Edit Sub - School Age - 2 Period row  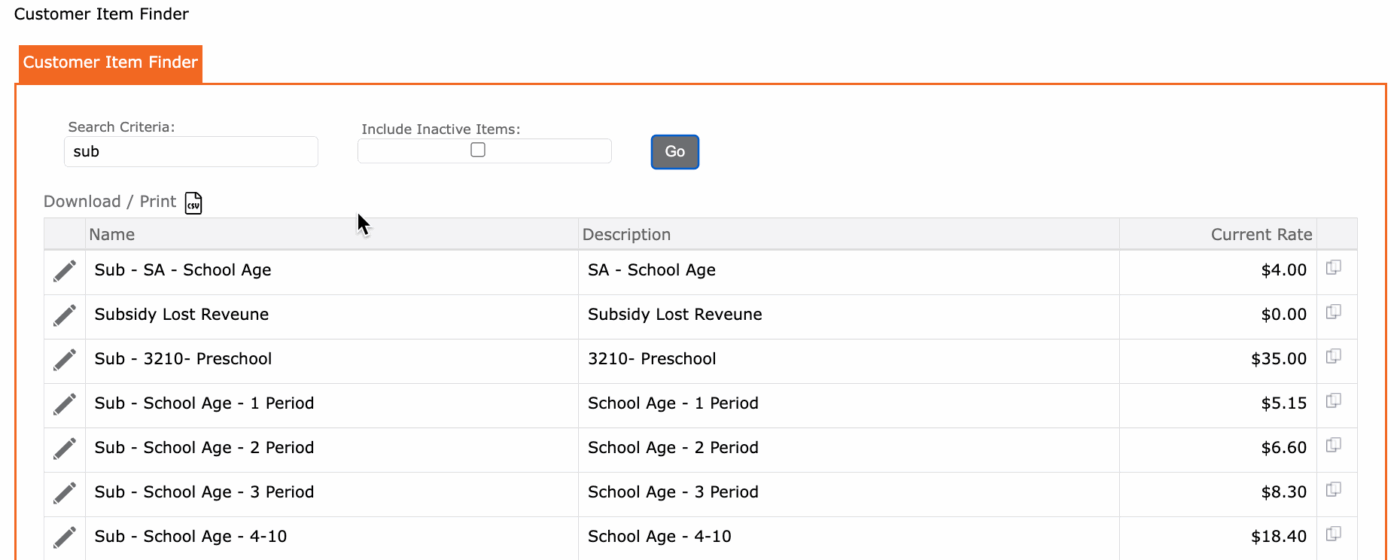coord(65,448)
